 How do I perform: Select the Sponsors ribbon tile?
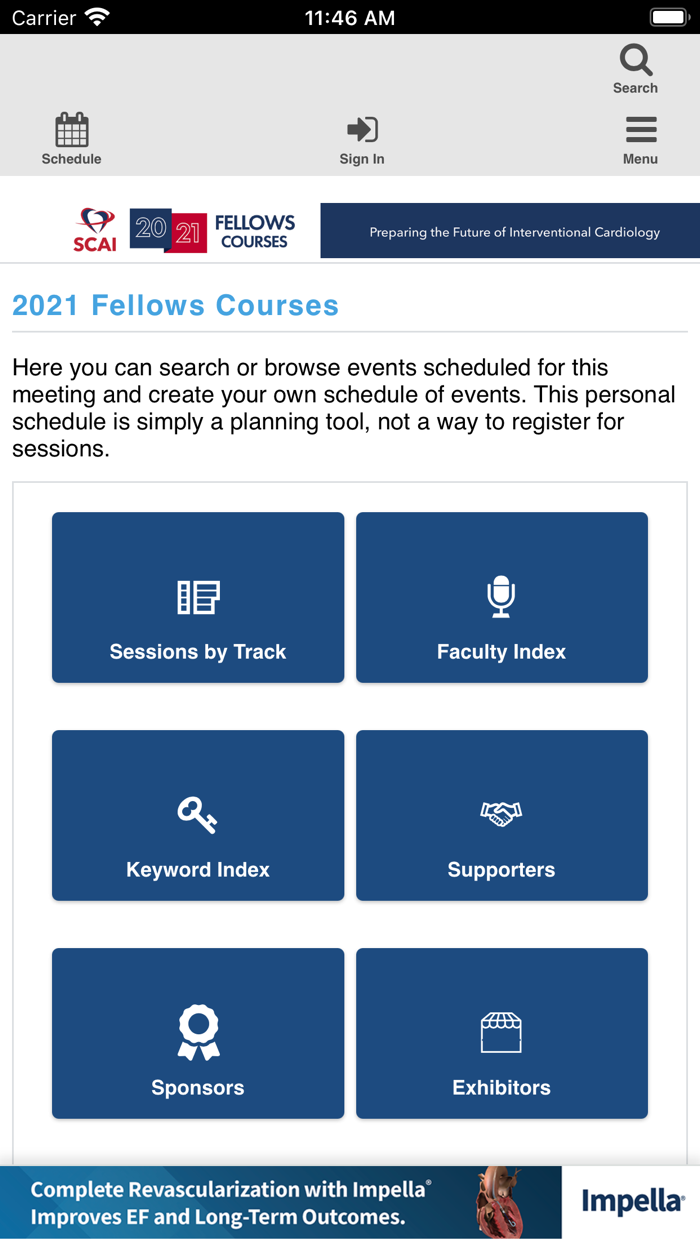tap(197, 1033)
